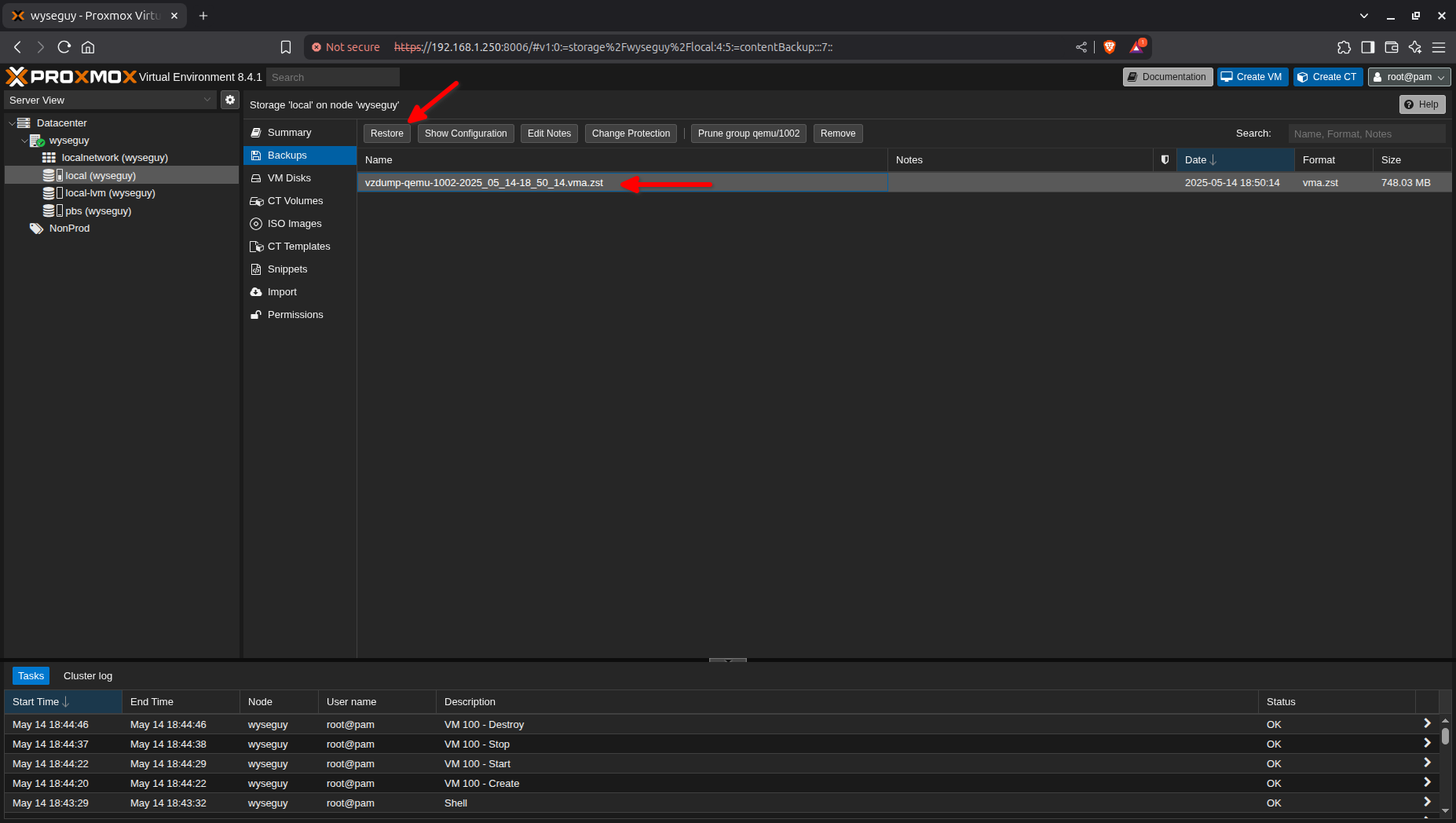This screenshot has height=823, width=1456.
Task: Open Leo AI sparkle icon
Action: click(x=1414, y=47)
